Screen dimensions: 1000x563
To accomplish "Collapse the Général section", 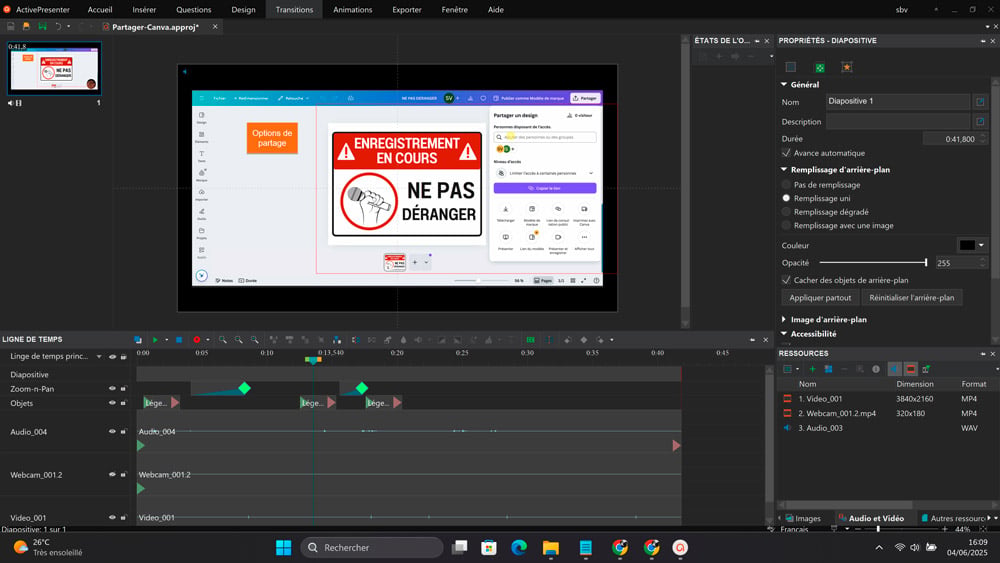I will point(784,84).
